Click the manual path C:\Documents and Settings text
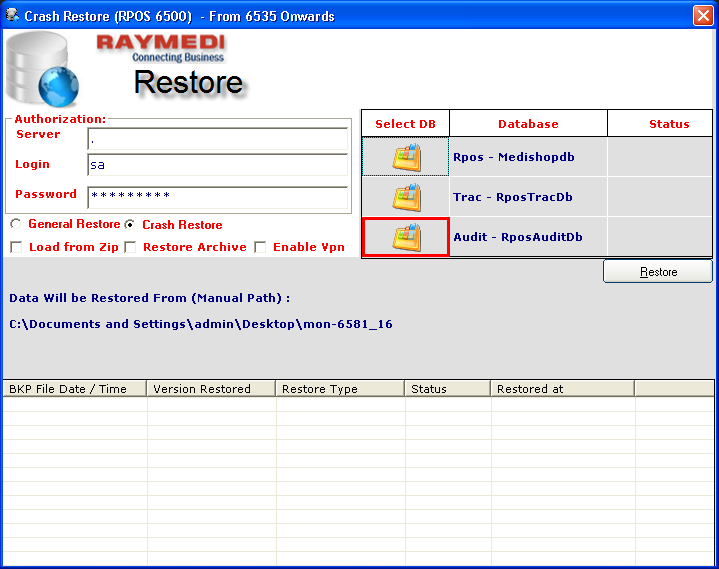 [201, 324]
